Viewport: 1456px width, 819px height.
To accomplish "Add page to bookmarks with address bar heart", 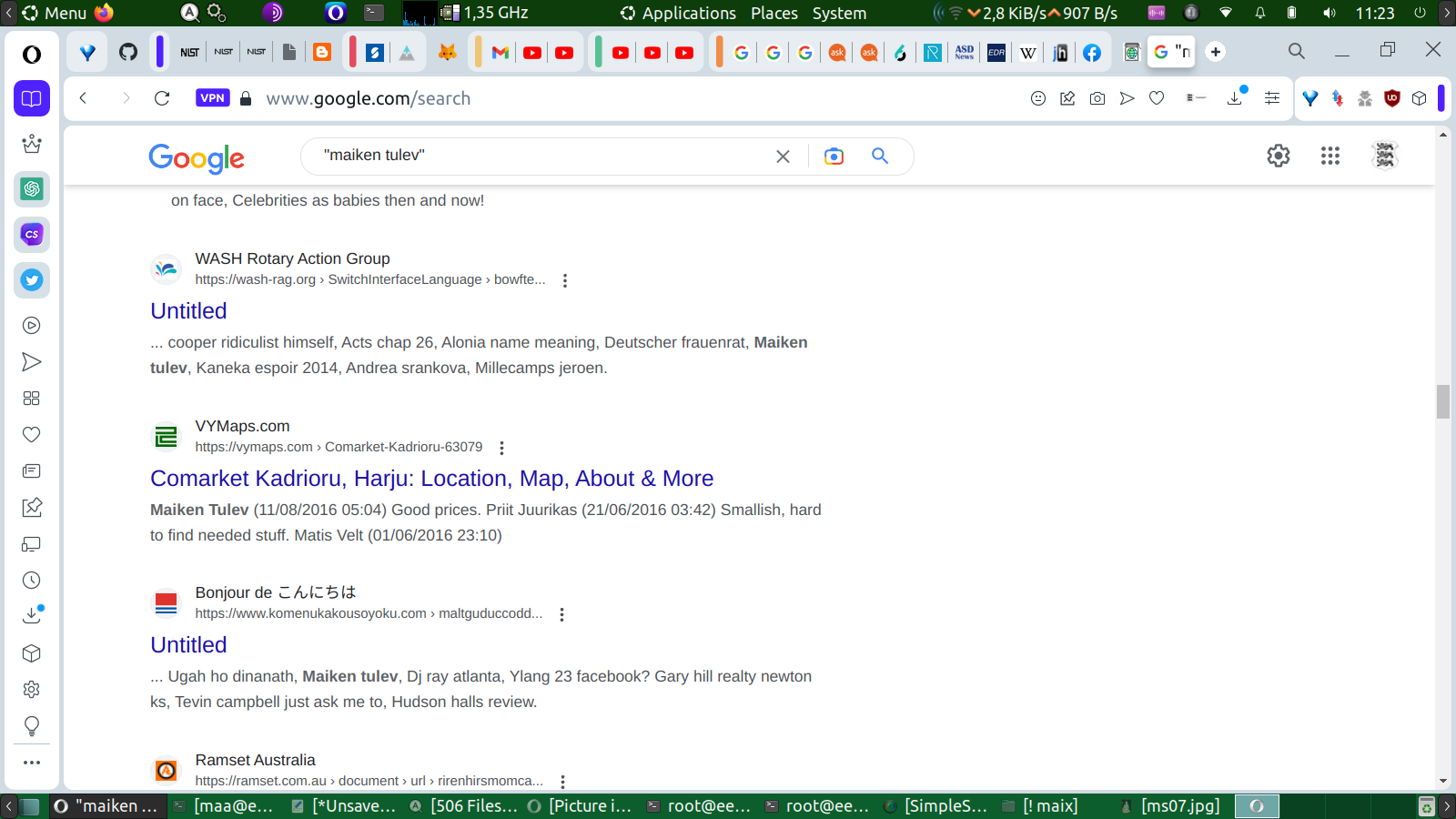I will click(x=1157, y=98).
